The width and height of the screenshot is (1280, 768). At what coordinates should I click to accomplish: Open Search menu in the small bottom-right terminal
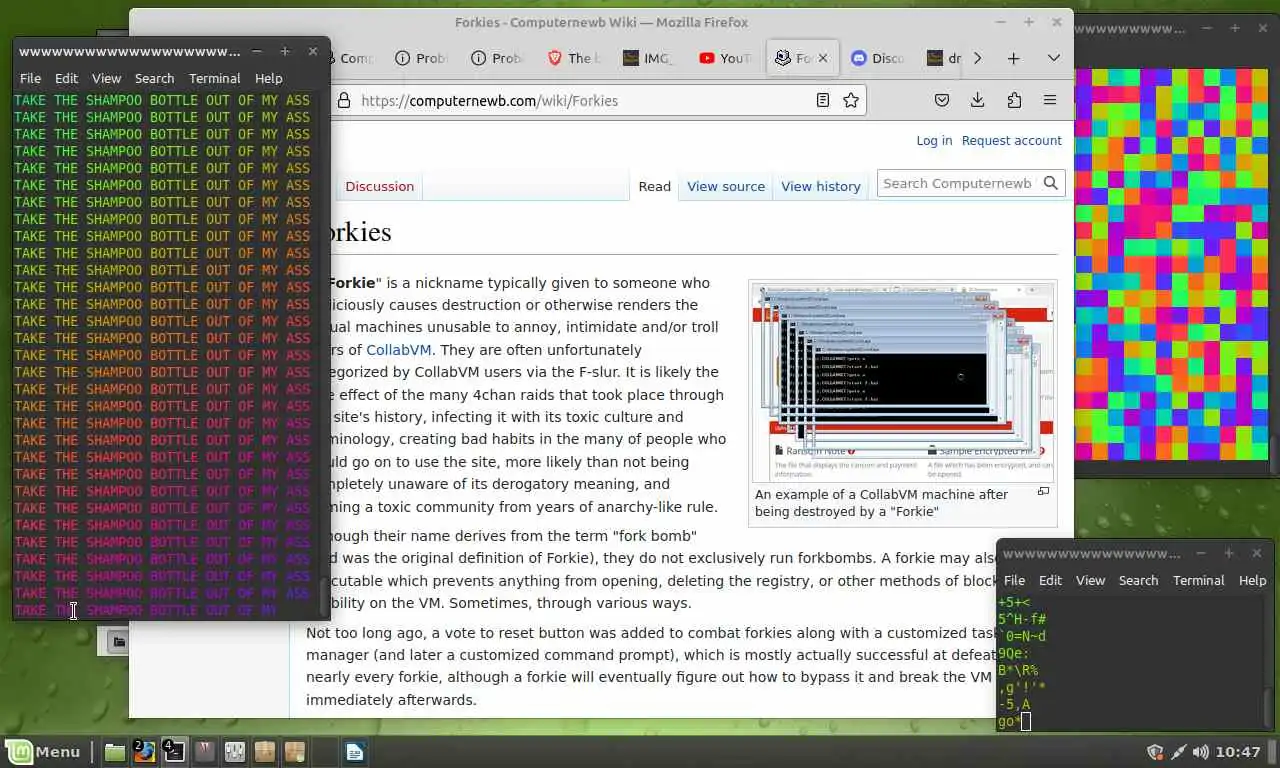(x=1138, y=580)
